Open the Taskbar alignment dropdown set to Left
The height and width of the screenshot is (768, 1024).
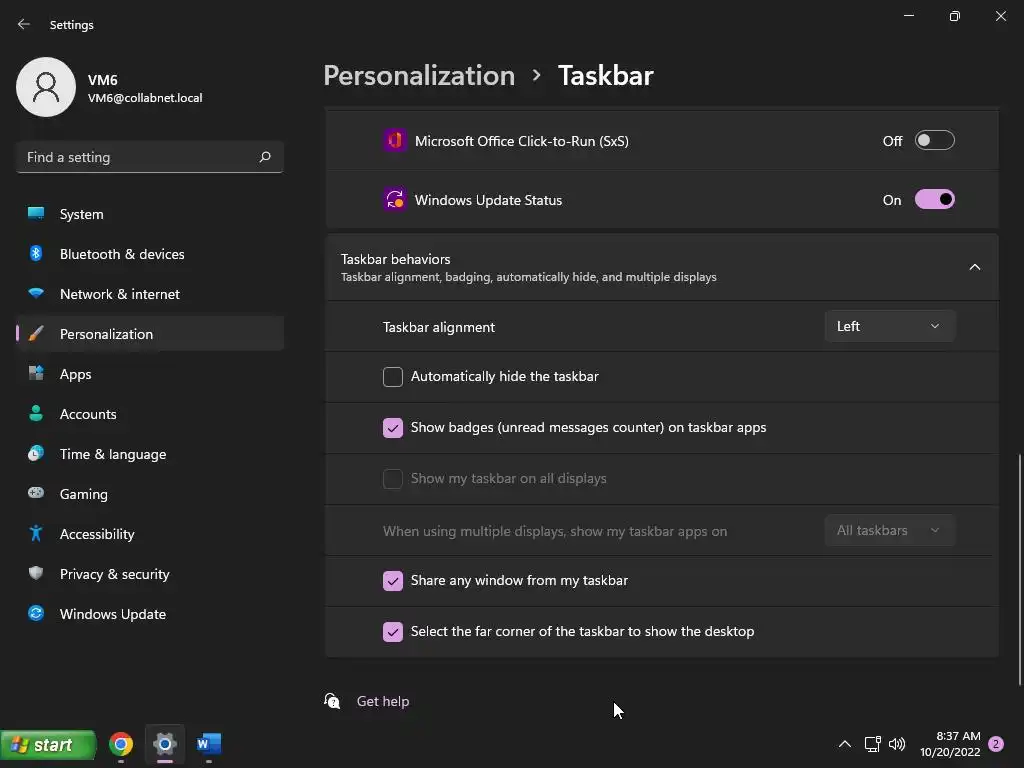click(x=889, y=326)
